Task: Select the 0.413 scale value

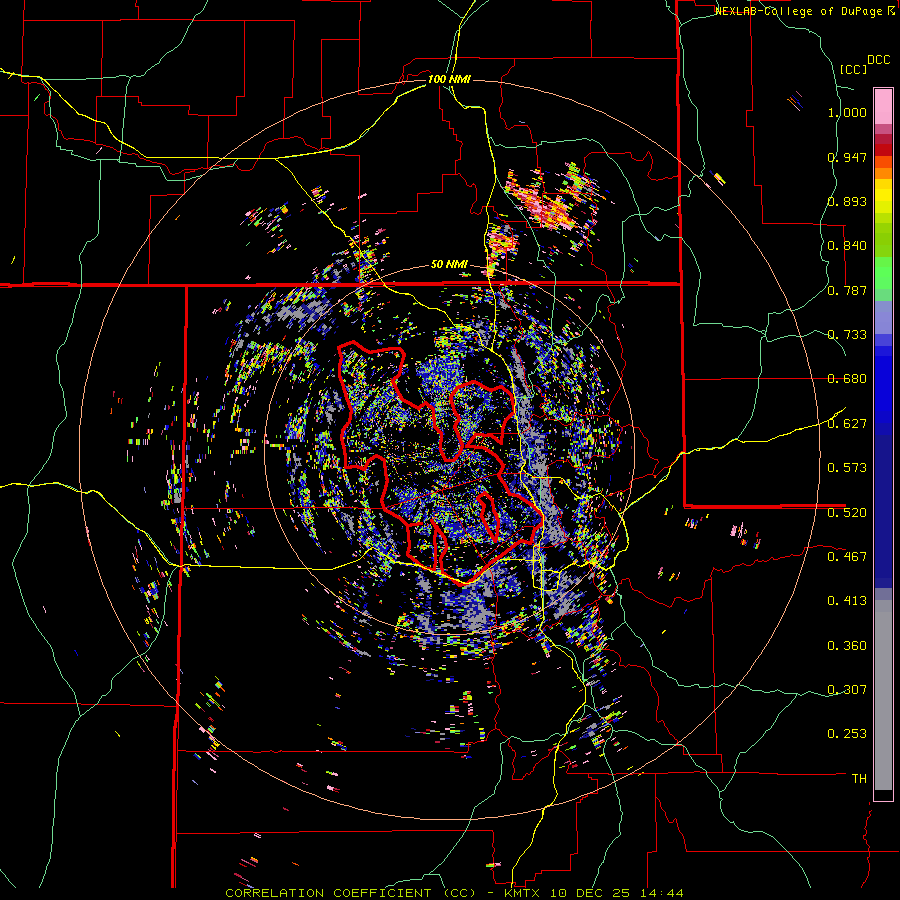Action: 847,601
